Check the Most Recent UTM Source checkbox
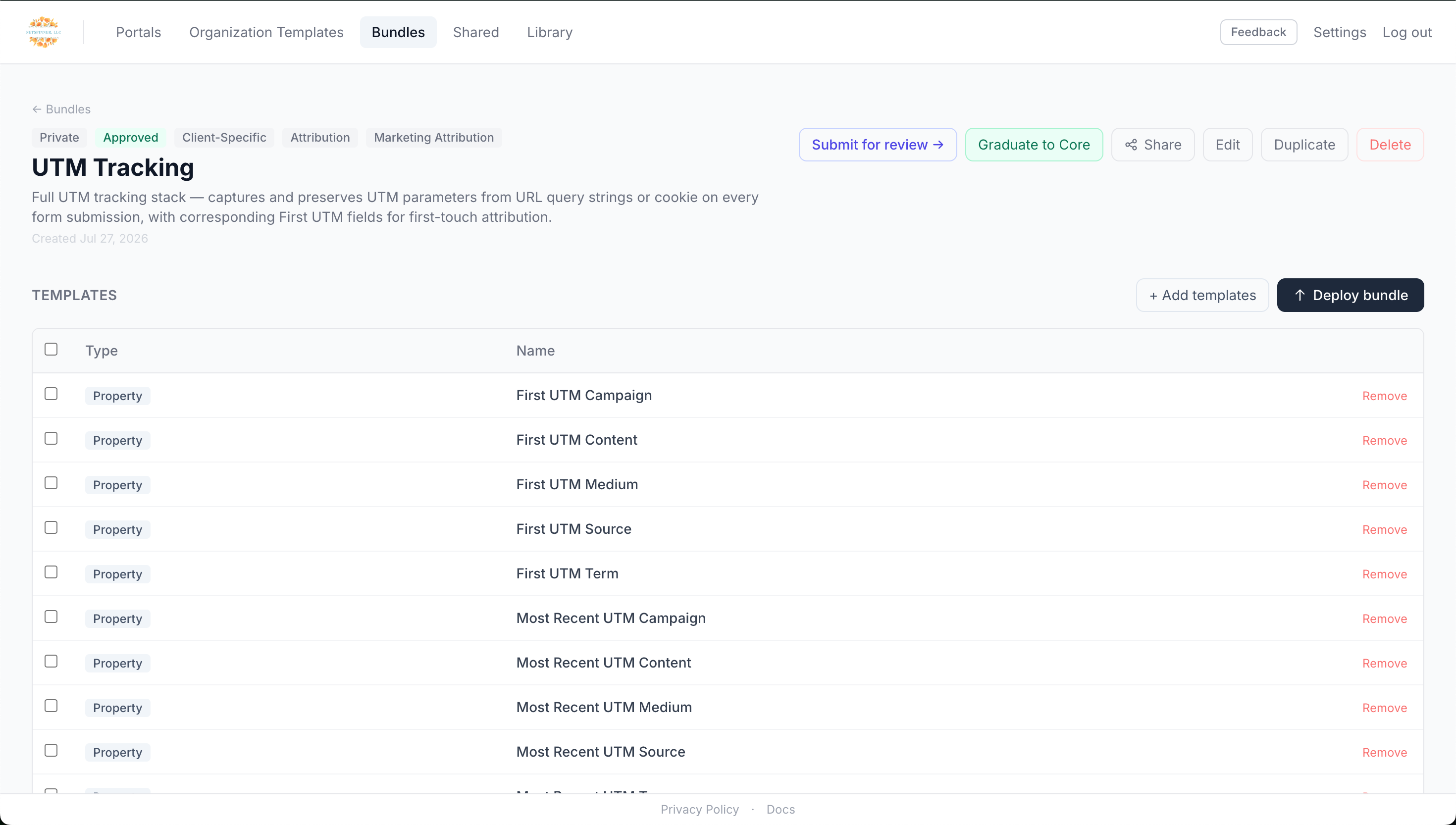Image resolution: width=1456 pixels, height=825 pixels. 51,750
